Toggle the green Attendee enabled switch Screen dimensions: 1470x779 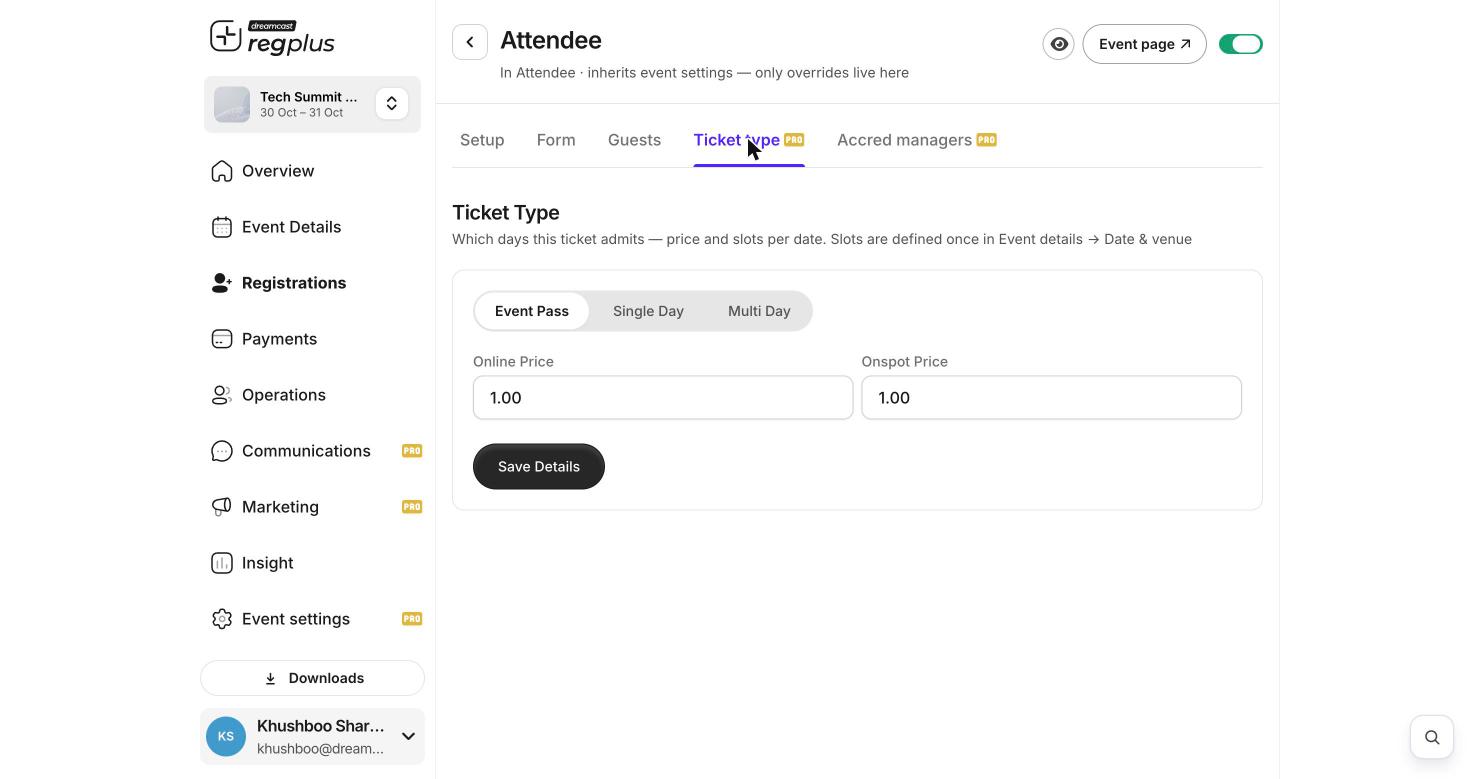[x=1241, y=44]
